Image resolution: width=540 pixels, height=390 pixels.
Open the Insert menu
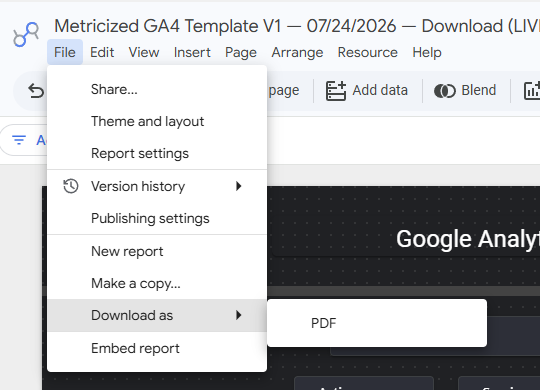point(192,52)
